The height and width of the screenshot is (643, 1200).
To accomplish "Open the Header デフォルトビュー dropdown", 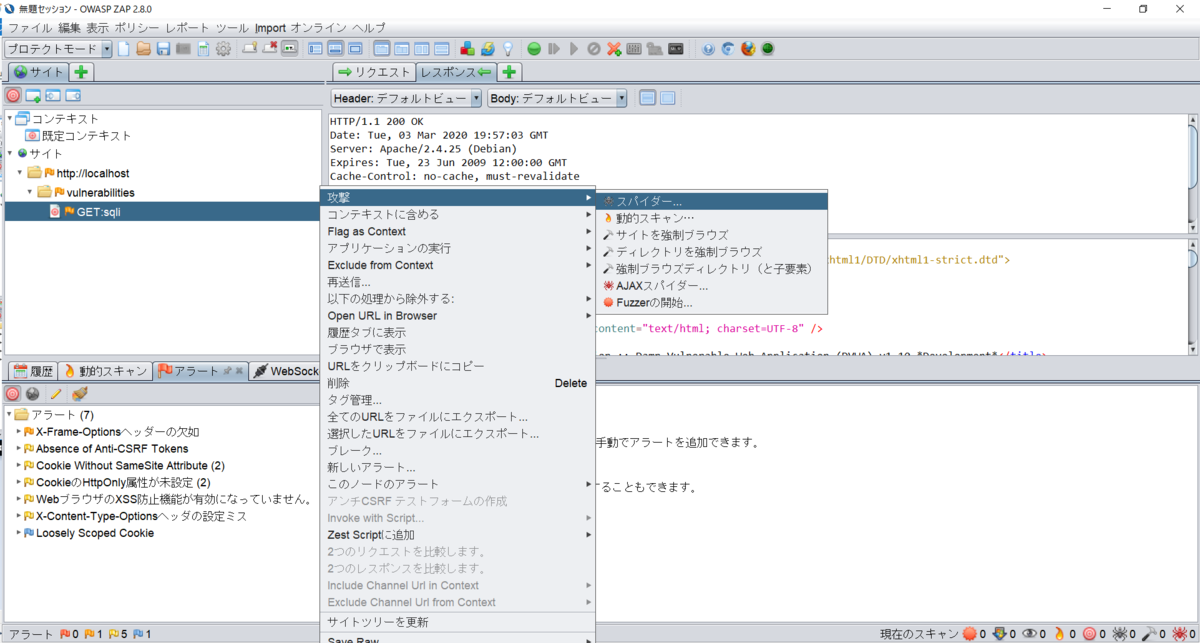I will (x=405, y=98).
